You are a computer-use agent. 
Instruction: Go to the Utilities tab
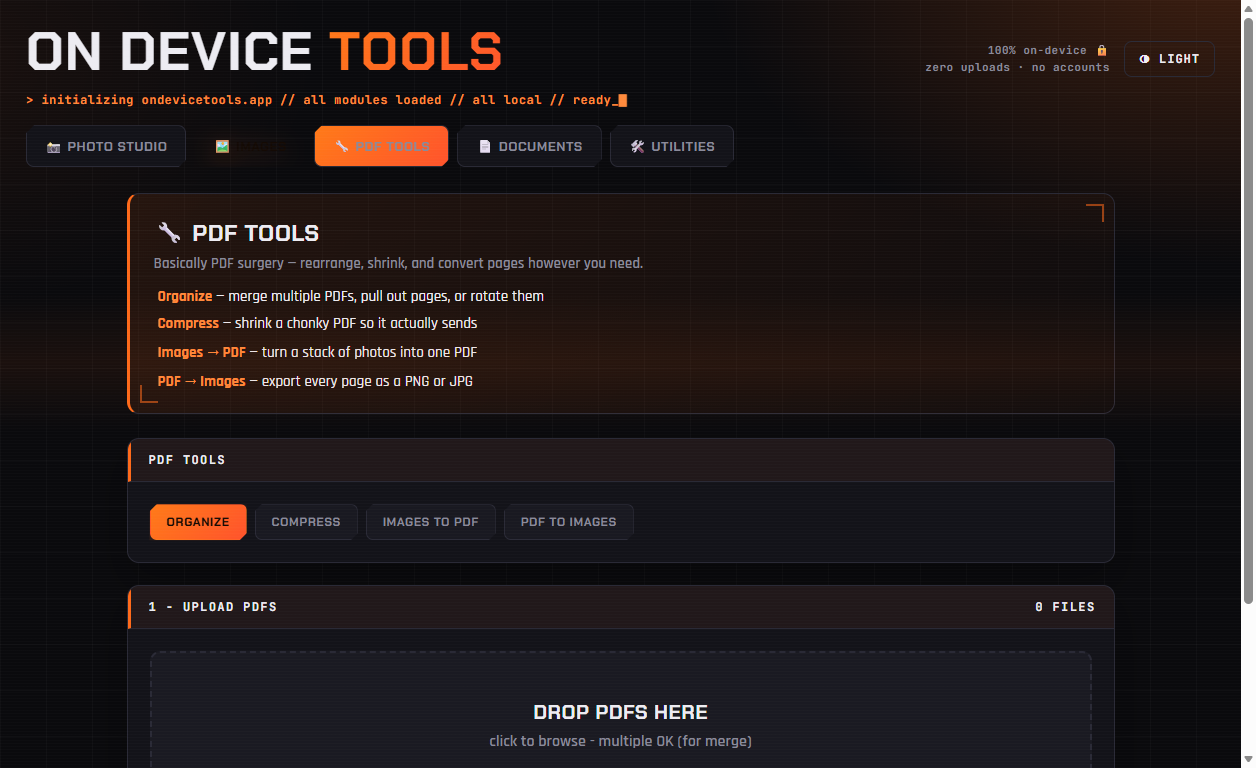pos(672,146)
